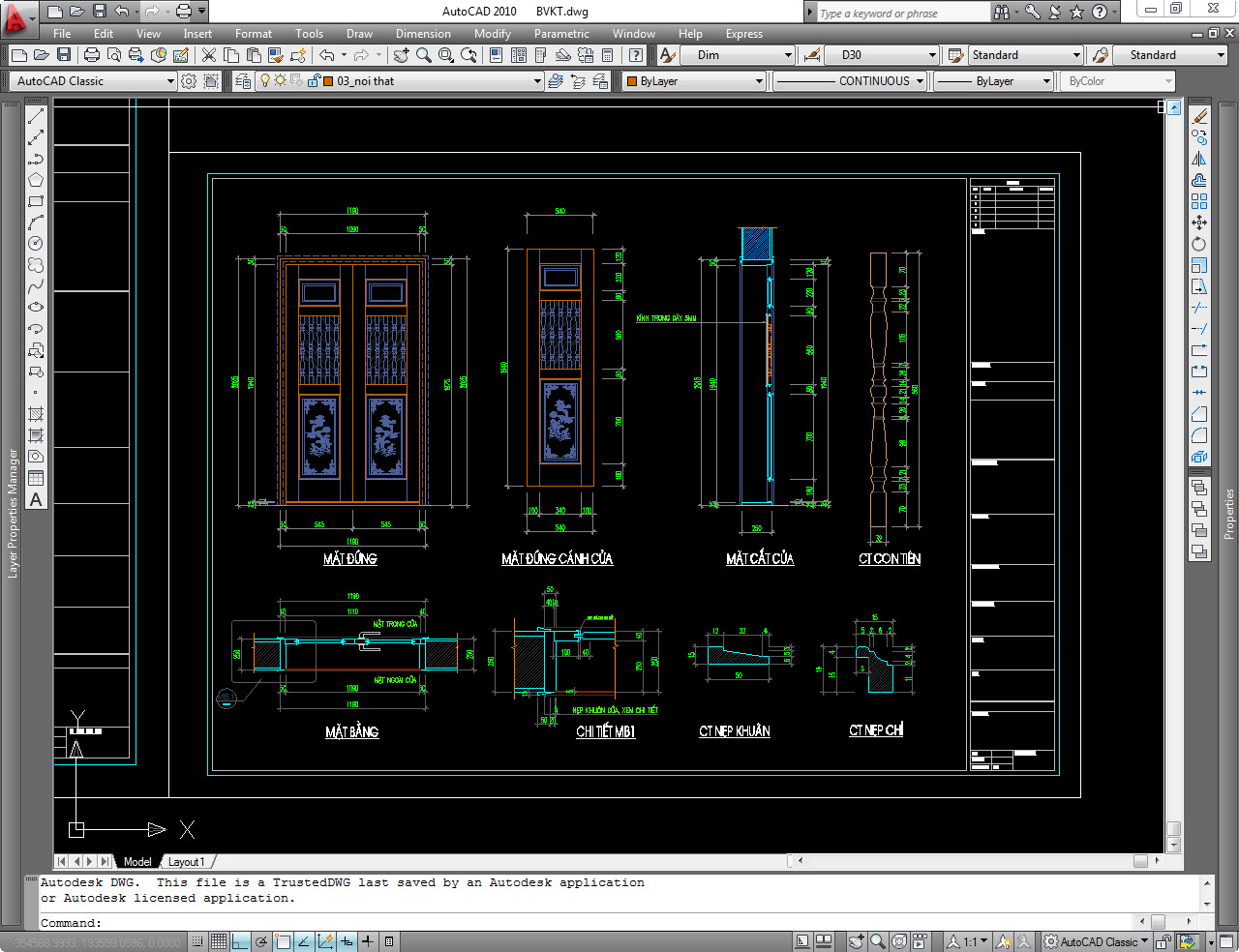This screenshot has height=952, width=1239.
Task: Open Layer Properties Manager icon
Action: 243,81
